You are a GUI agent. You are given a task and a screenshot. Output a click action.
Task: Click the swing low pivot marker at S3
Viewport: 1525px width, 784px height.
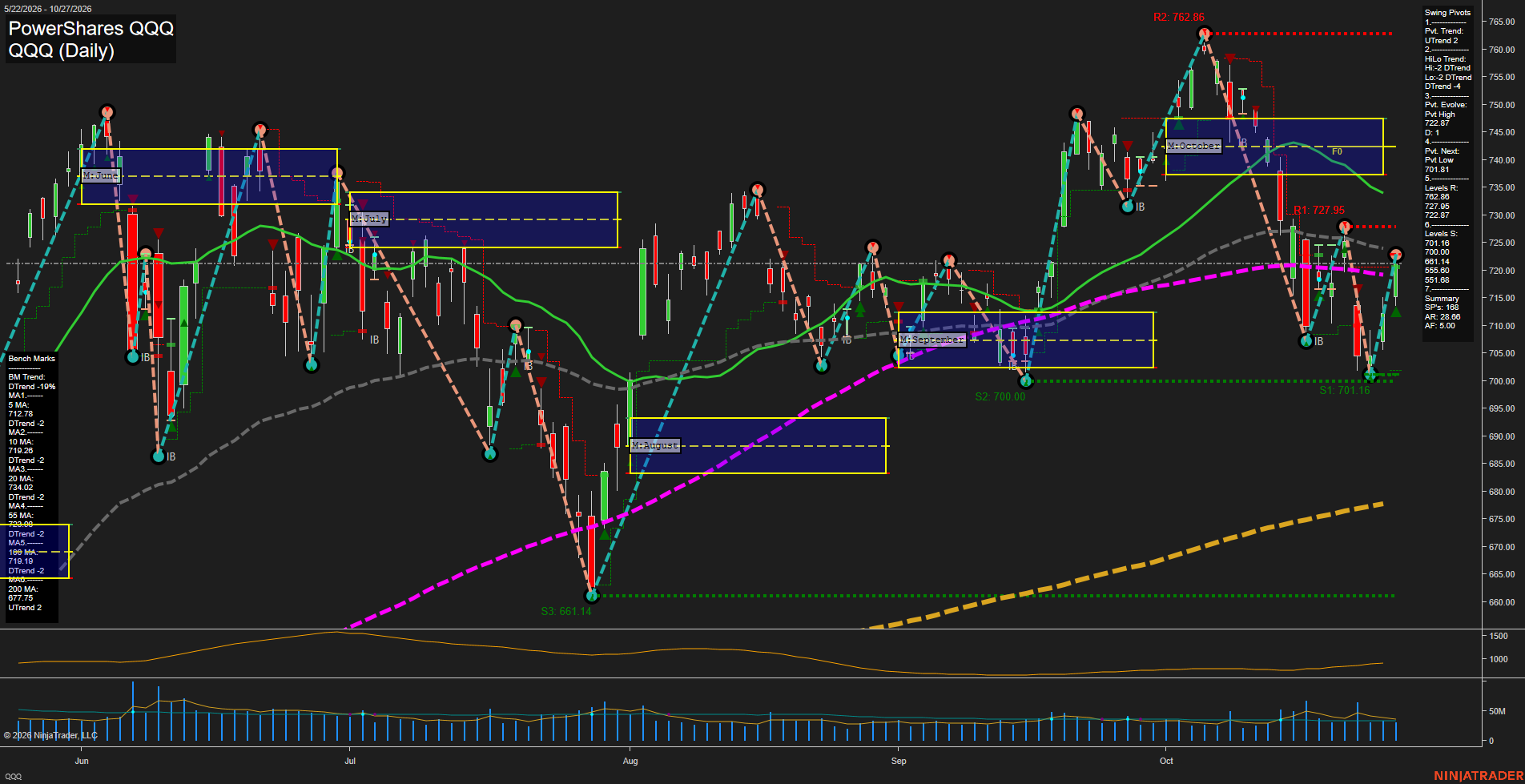pos(592,595)
